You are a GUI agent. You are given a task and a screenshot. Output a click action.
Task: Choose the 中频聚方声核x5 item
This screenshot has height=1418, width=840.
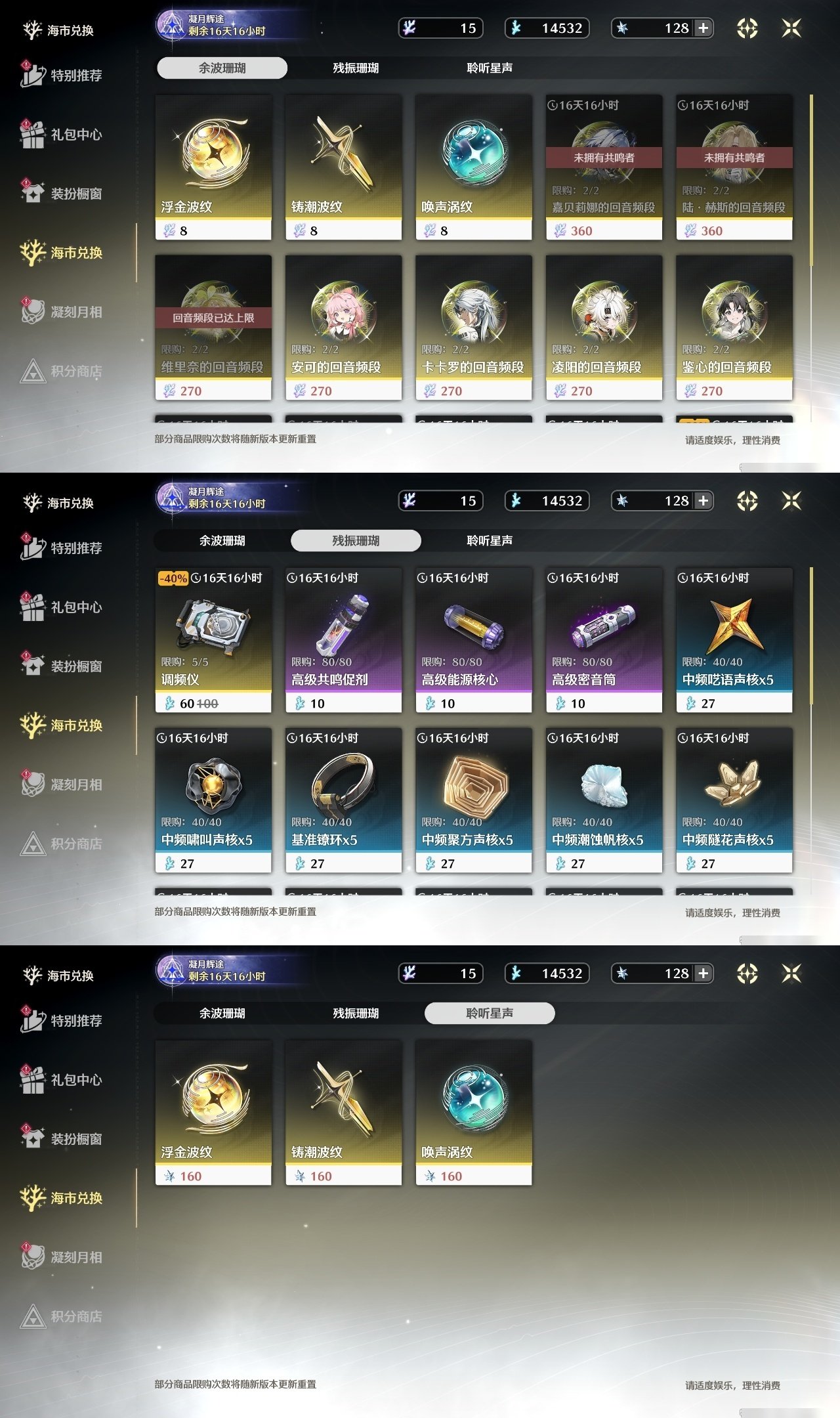click(474, 800)
